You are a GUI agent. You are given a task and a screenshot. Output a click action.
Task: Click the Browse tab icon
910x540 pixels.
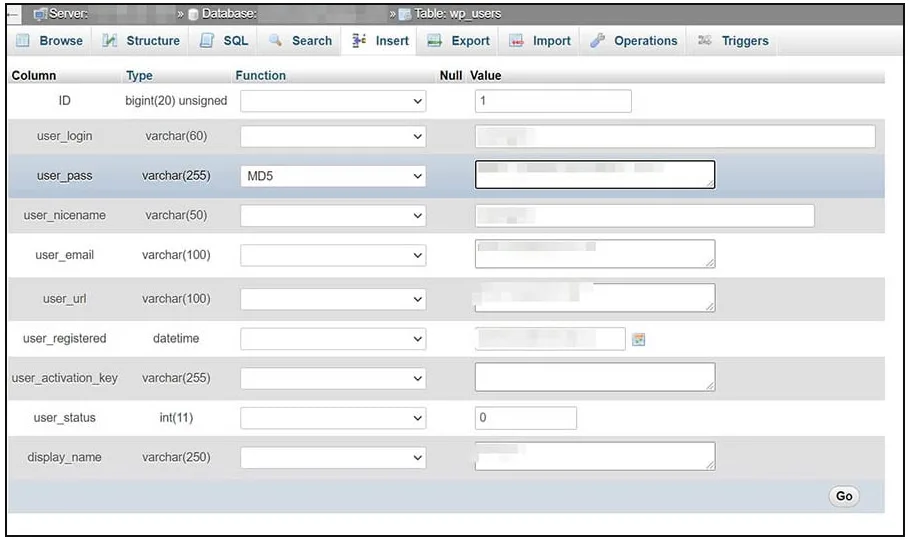(23, 41)
